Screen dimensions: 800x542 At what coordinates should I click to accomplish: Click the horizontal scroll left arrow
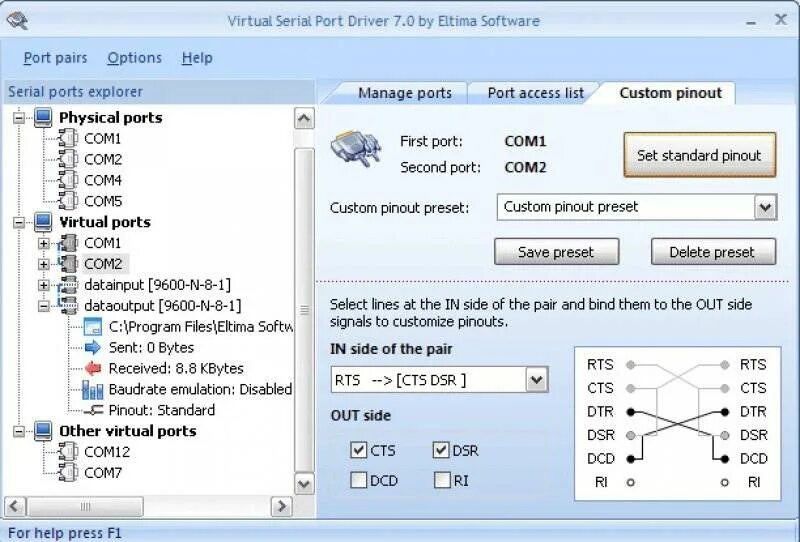click(x=14, y=506)
